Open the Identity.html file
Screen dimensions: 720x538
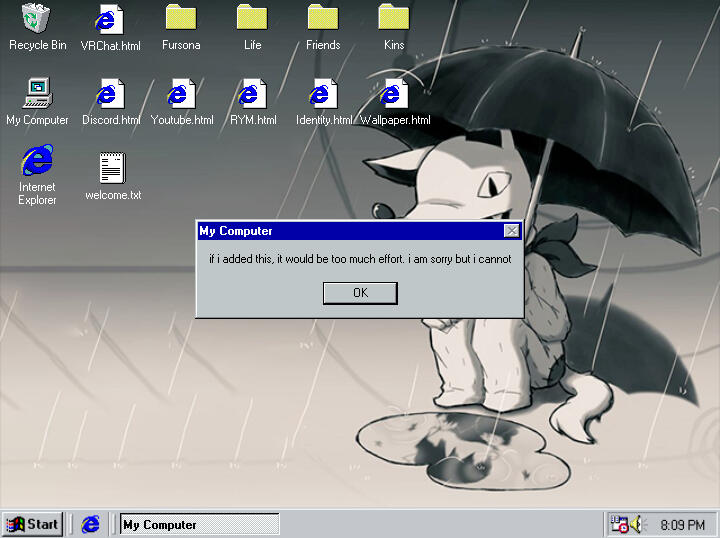tap(323, 94)
